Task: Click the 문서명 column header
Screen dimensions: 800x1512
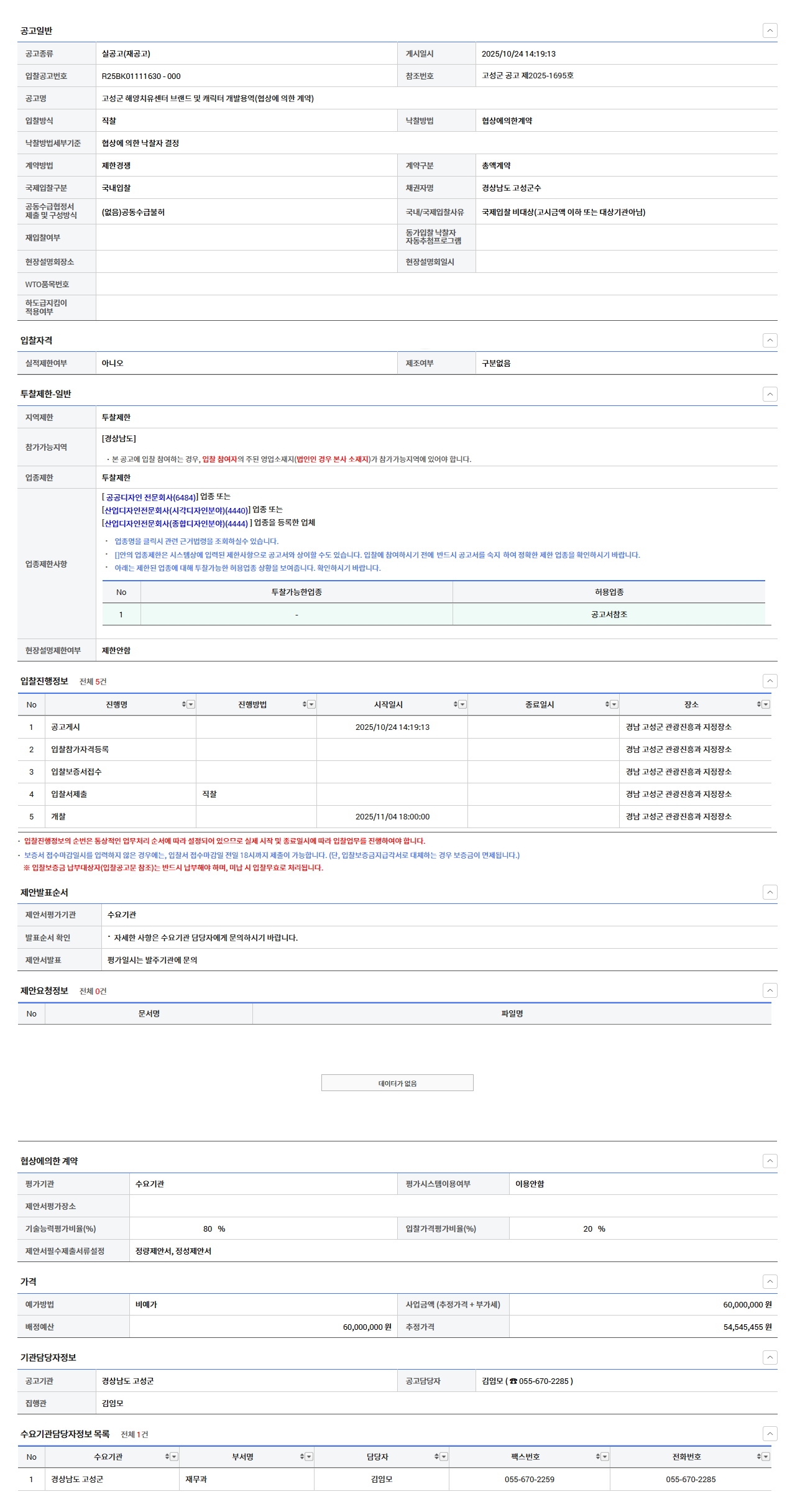Action: click(149, 1013)
